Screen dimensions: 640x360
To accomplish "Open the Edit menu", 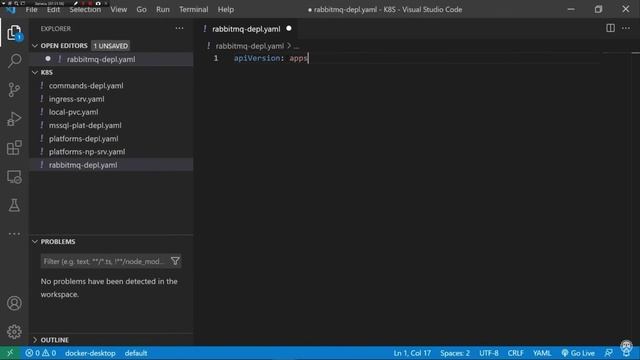I will pos(53,9).
